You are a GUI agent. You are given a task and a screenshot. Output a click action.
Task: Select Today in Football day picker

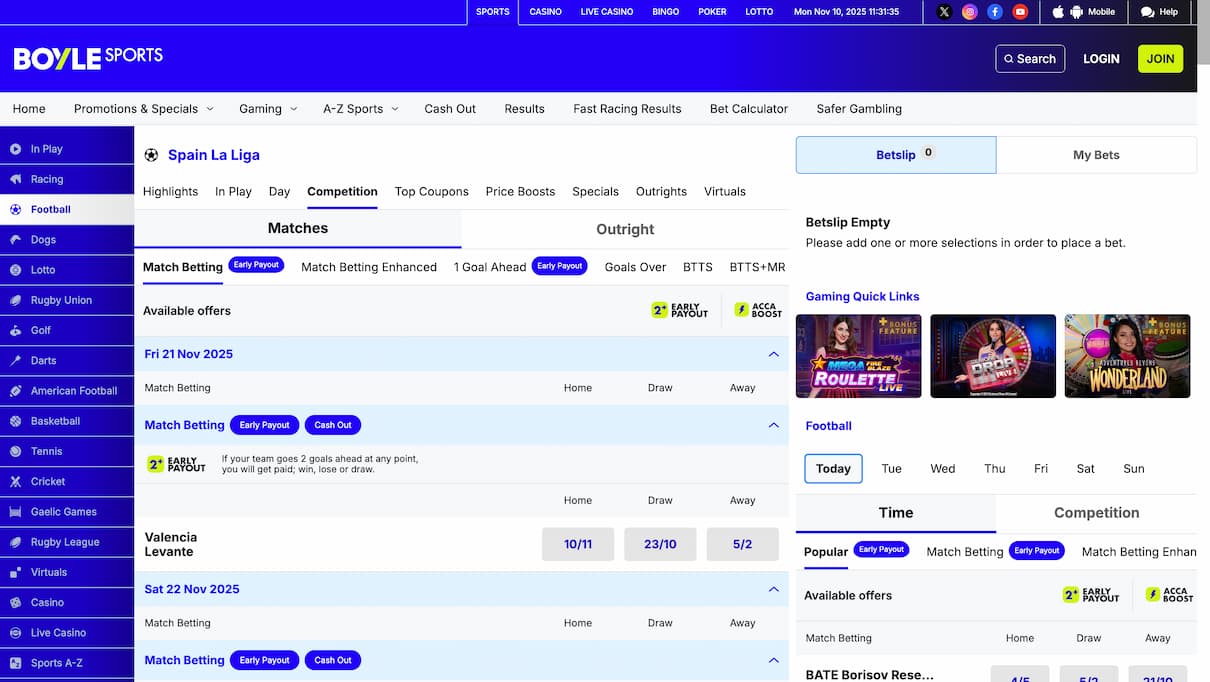833,469
